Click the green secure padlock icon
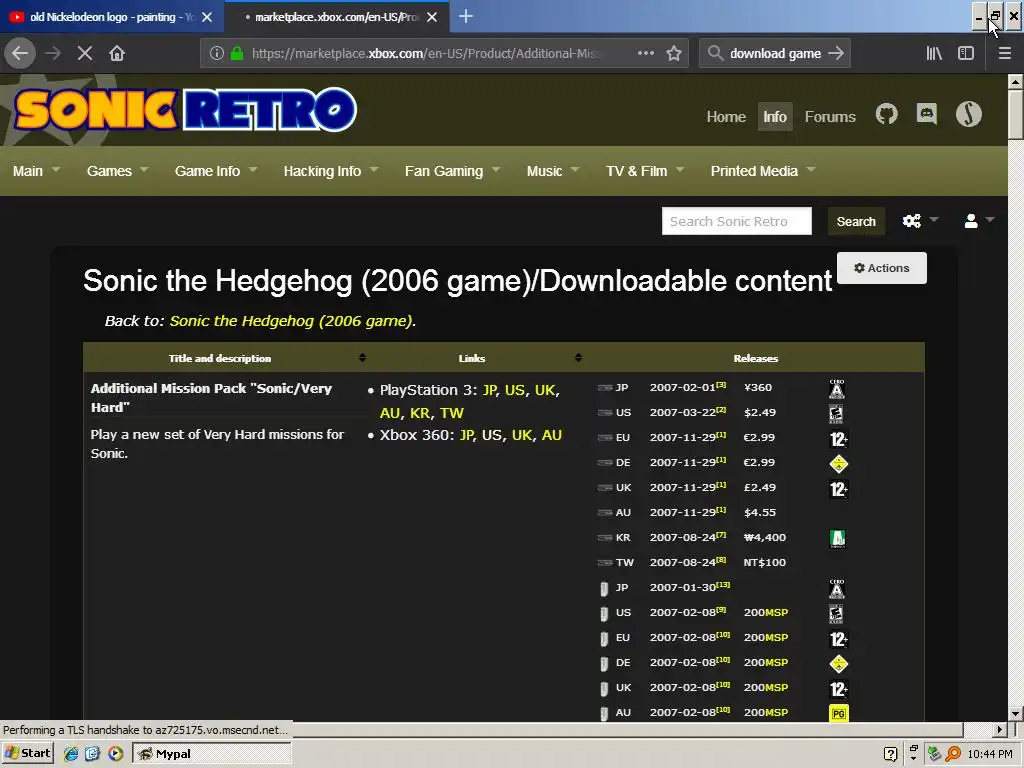Screen dimensions: 1024x768 tap(237, 53)
